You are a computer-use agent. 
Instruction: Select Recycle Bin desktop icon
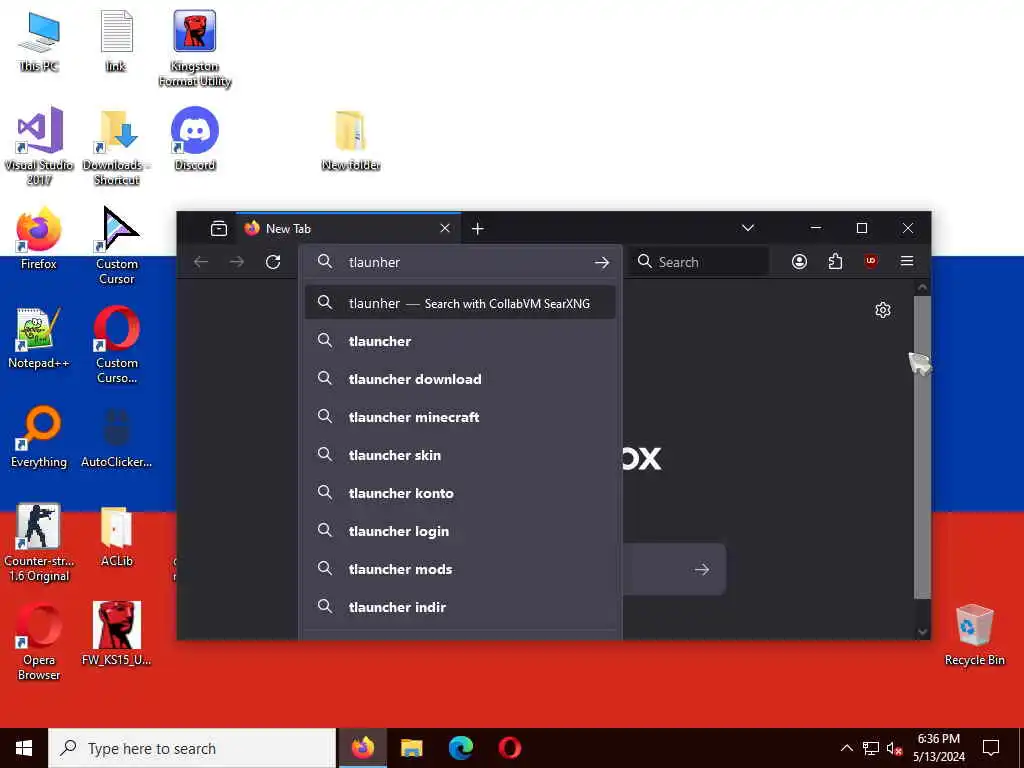(x=974, y=635)
